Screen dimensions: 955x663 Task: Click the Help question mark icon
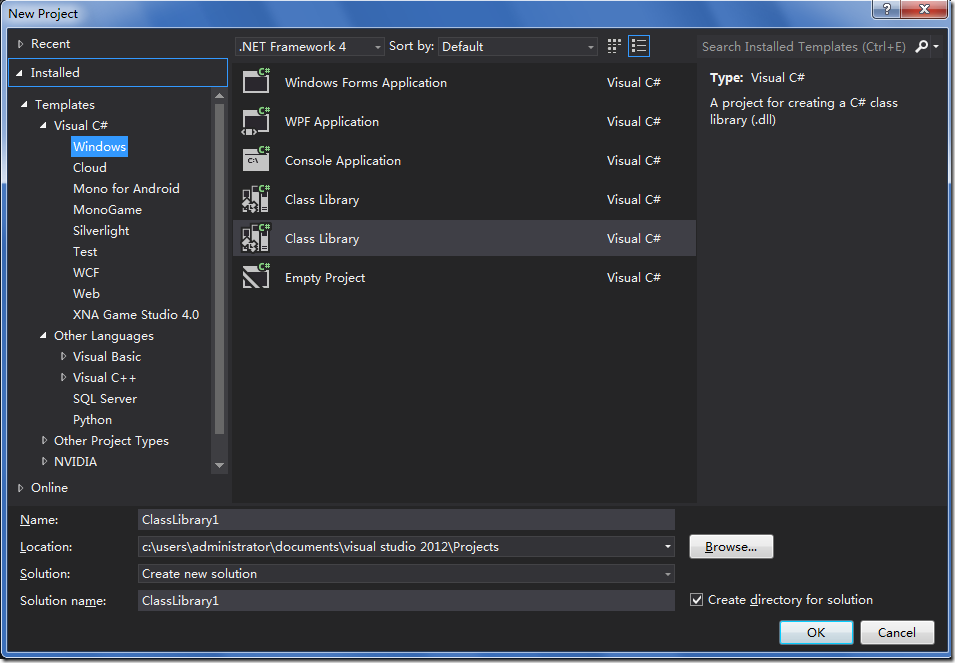886,10
